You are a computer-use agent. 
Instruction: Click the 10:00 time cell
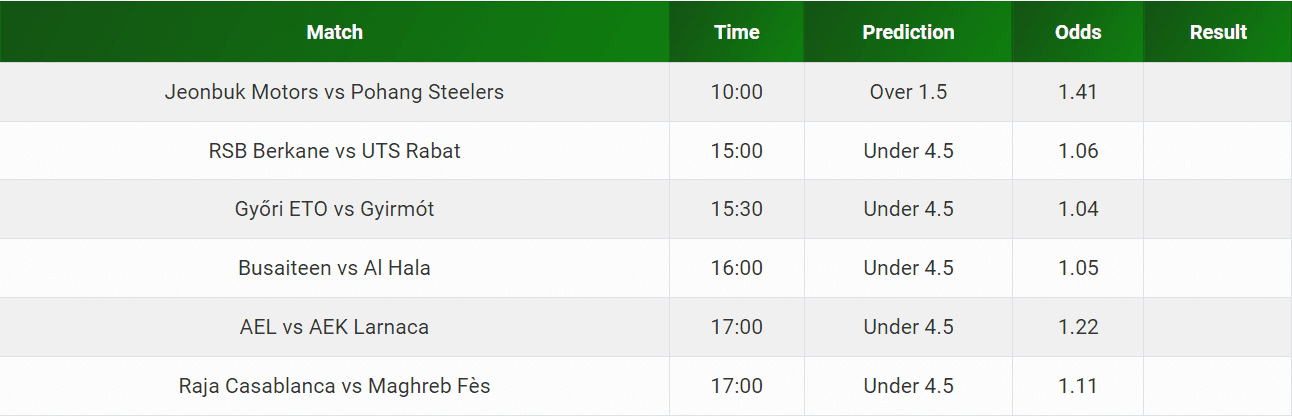[x=737, y=92]
